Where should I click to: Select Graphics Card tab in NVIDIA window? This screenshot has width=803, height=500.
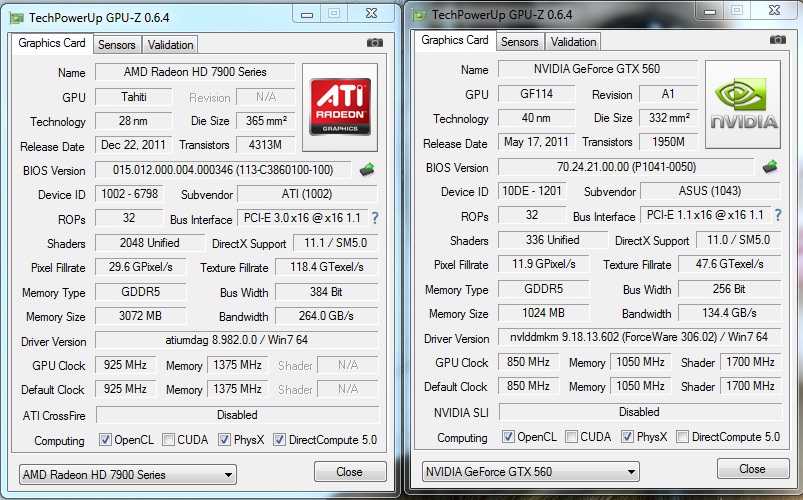pos(455,40)
